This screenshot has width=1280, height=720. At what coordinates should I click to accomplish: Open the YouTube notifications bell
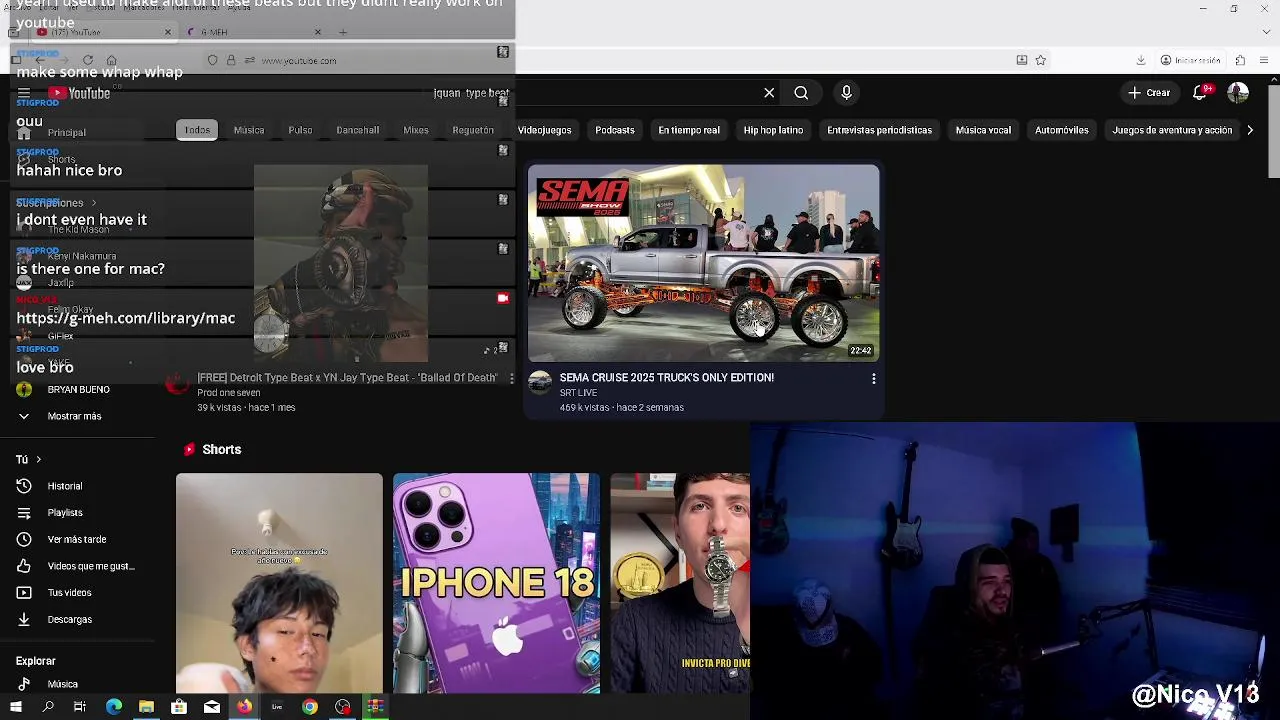pos(1200,93)
